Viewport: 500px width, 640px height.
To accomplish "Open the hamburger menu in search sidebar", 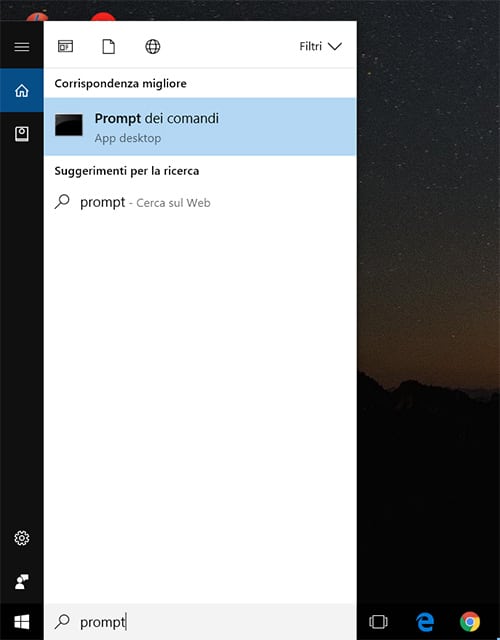I will coord(22,47).
